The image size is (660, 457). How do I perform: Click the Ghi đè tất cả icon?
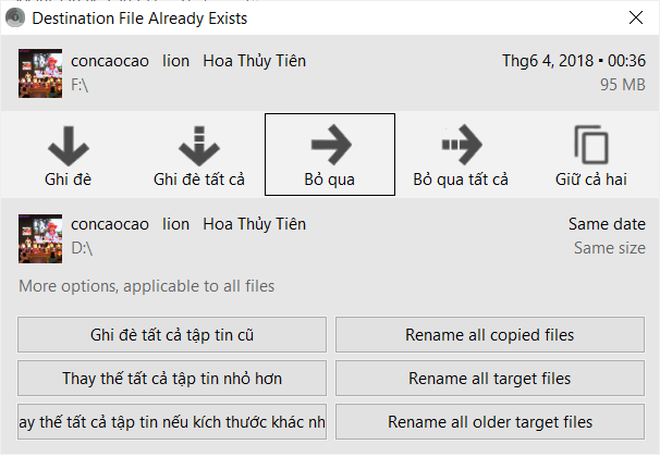(198, 146)
